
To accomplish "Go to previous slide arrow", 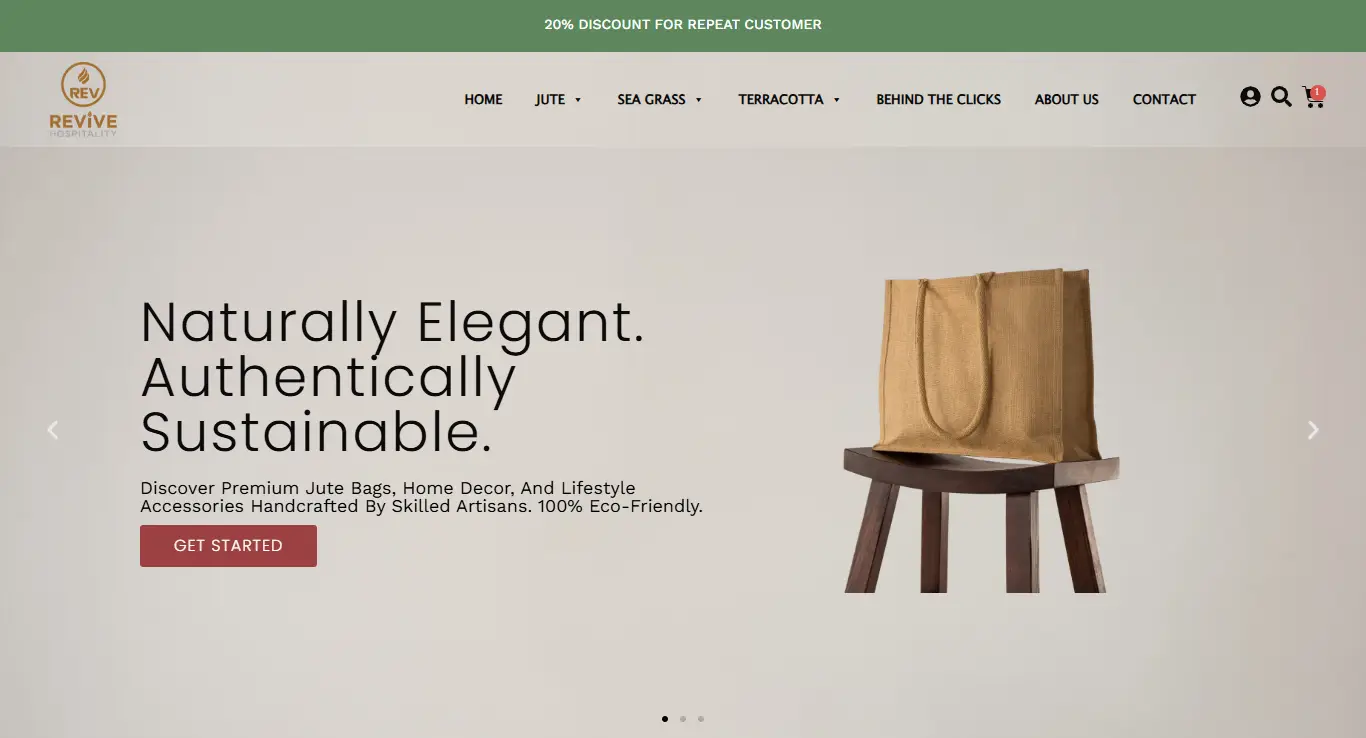I will pos(53,430).
